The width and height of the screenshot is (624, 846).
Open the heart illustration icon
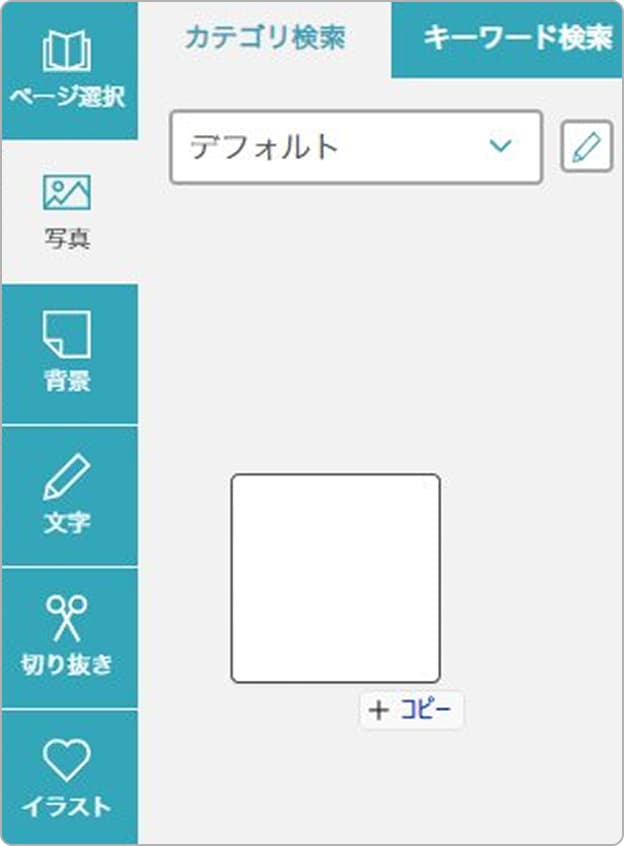[x=67, y=760]
